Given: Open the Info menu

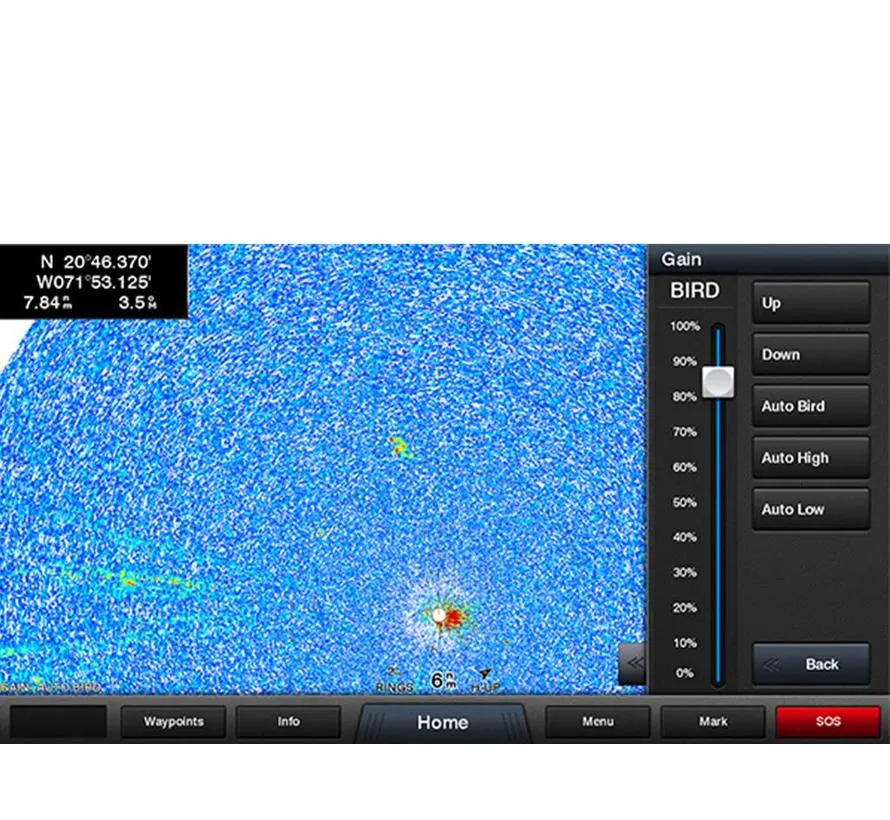Looking at the screenshot, I should pyautogui.click(x=288, y=722).
